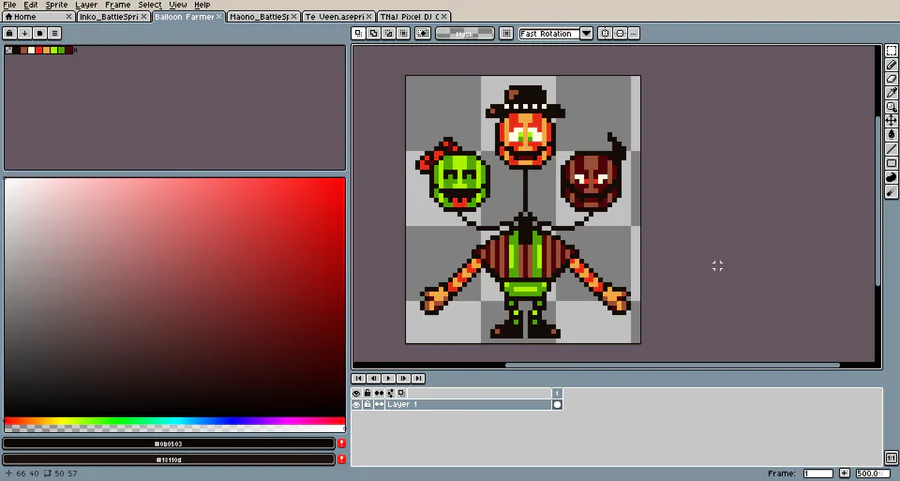Close the Balloon Farmer tab

(219, 17)
